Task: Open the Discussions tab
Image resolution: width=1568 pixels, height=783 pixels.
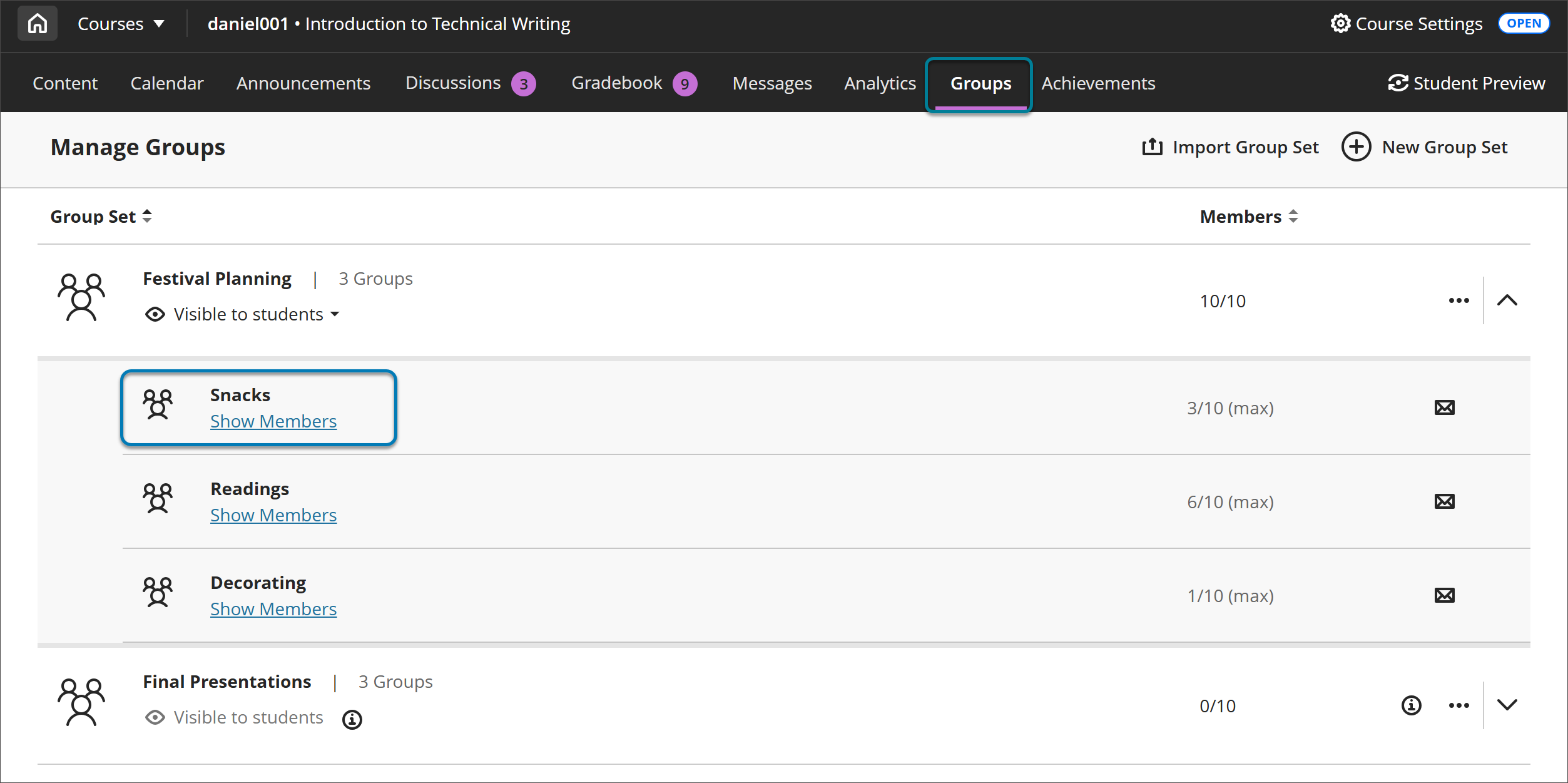Action: 453,83
